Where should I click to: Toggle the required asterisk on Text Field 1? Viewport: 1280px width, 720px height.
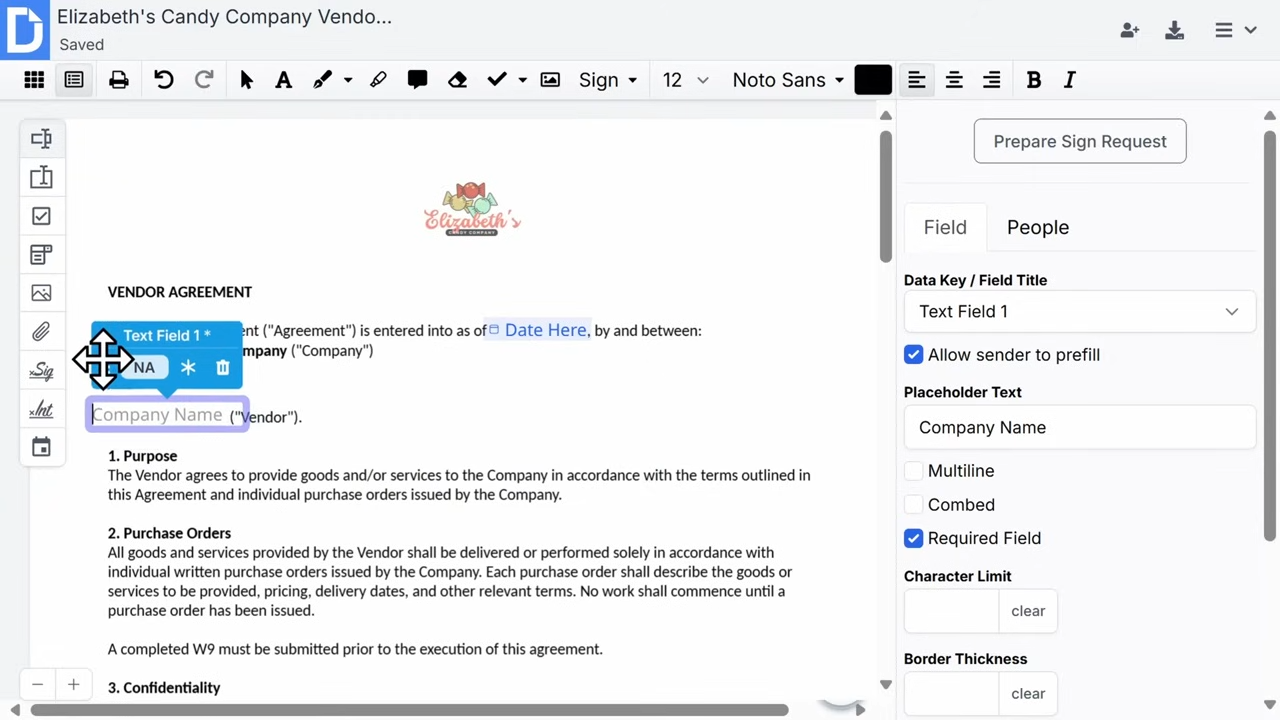tap(188, 368)
